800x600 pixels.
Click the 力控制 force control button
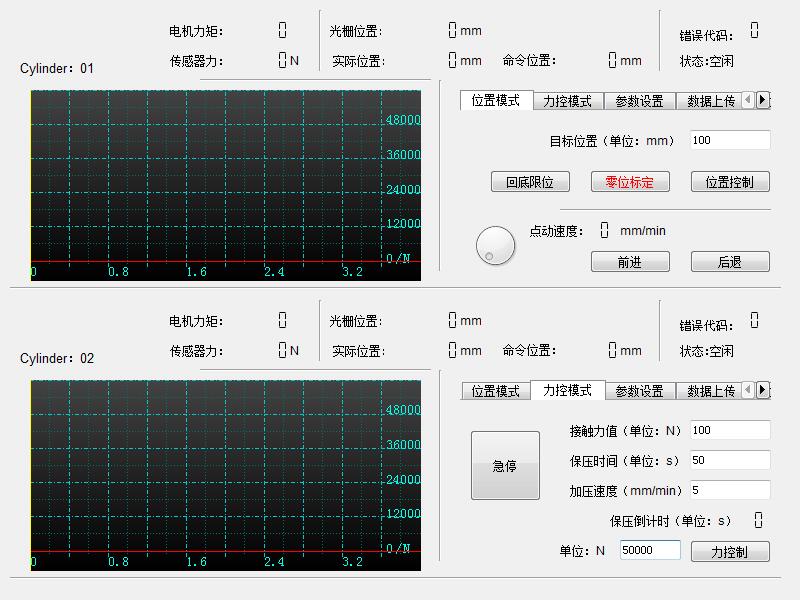pos(729,550)
